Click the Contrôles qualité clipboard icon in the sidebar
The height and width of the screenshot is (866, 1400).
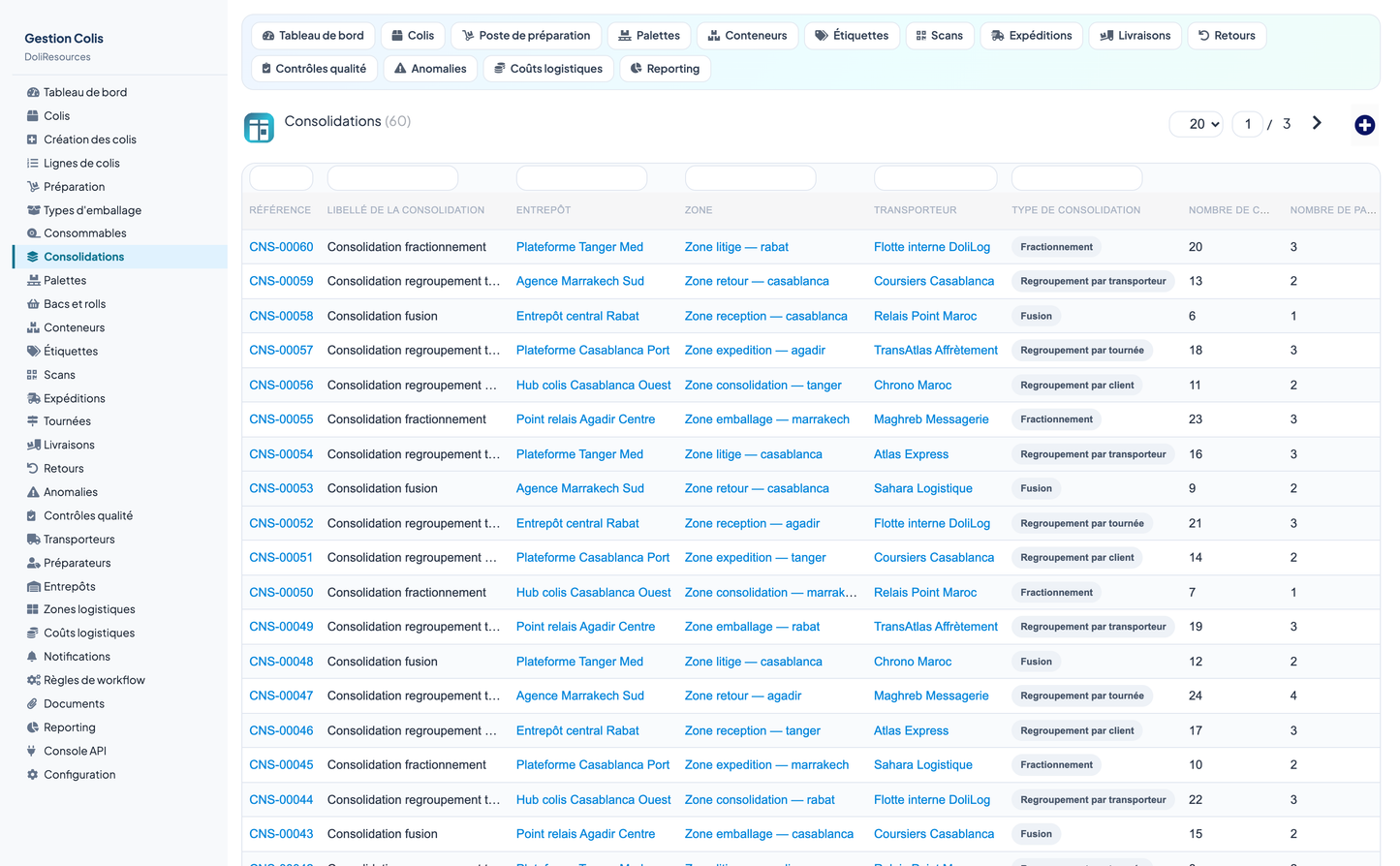pos(33,516)
